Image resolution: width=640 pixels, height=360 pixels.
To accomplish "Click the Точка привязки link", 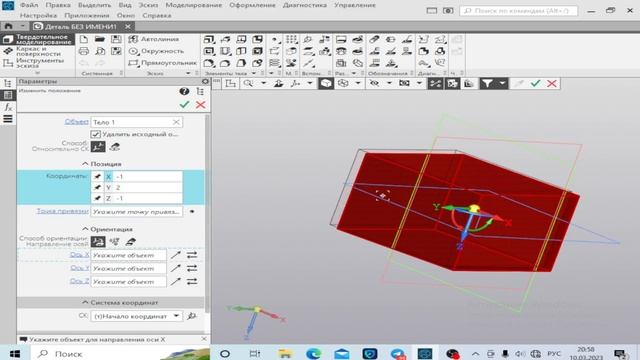I will tap(62, 211).
